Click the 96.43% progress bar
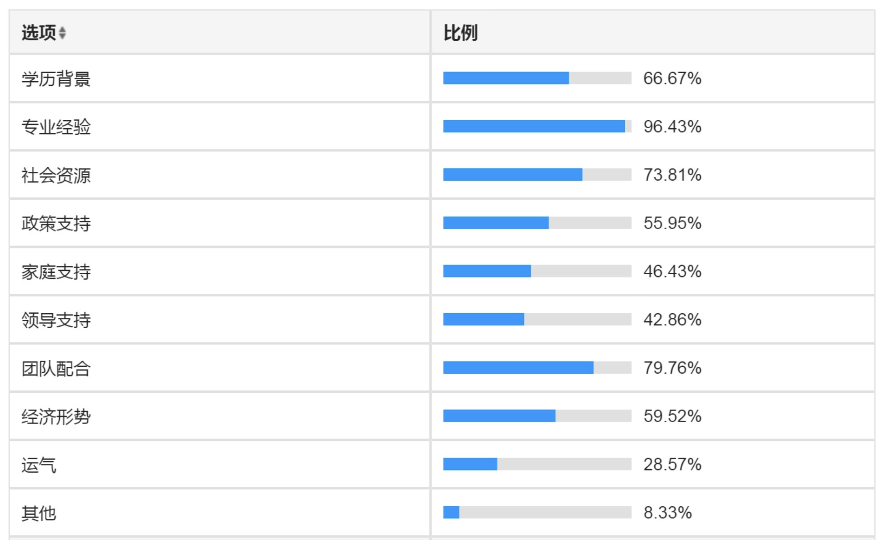This screenshot has width=888, height=546. pyautogui.click(x=537, y=126)
